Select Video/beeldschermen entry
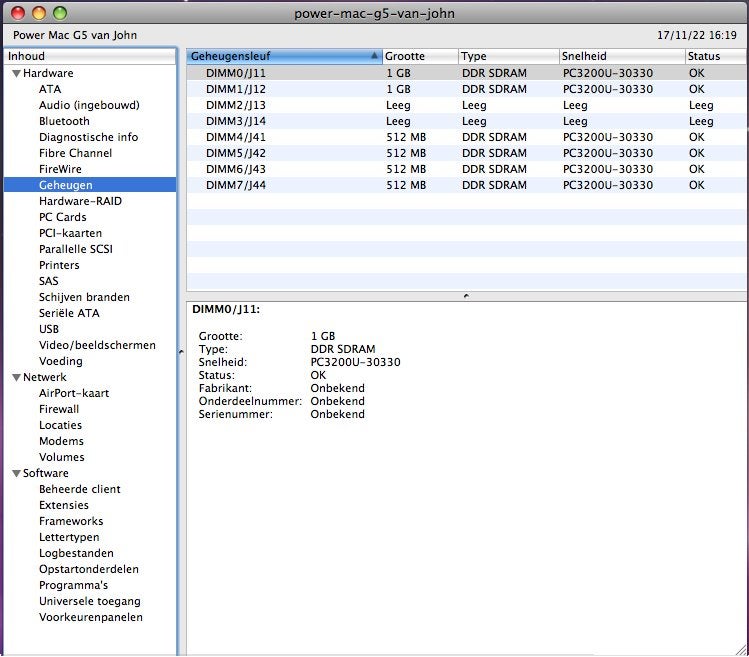The width and height of the screenshot is (749, 657). click(x=97, y=345)
